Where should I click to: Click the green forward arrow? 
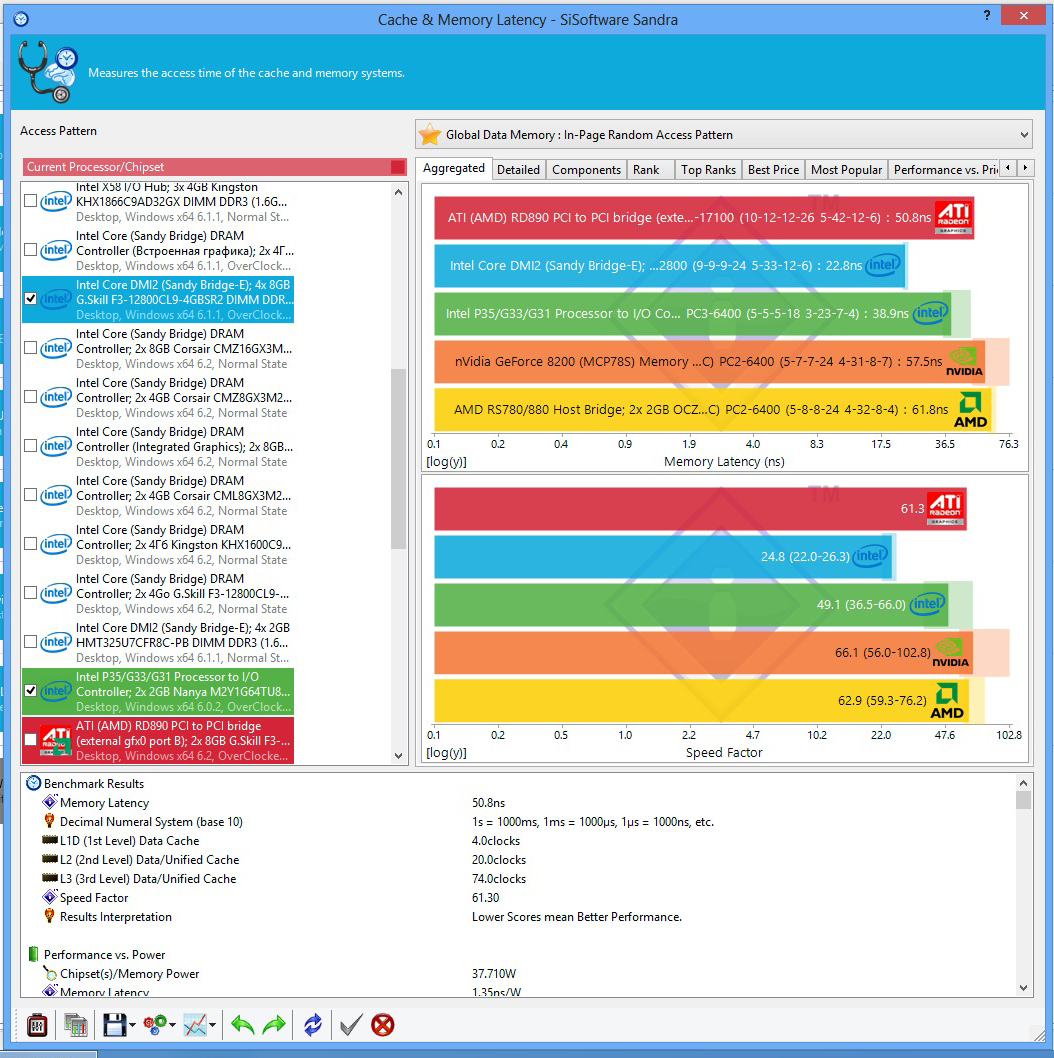[x=274, y=1025]
